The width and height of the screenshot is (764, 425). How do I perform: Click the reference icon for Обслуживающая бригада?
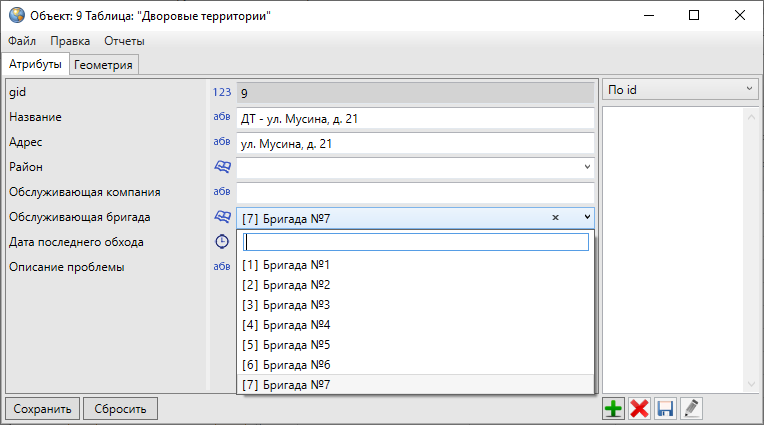pyautogui.click(x=222, y=217)
